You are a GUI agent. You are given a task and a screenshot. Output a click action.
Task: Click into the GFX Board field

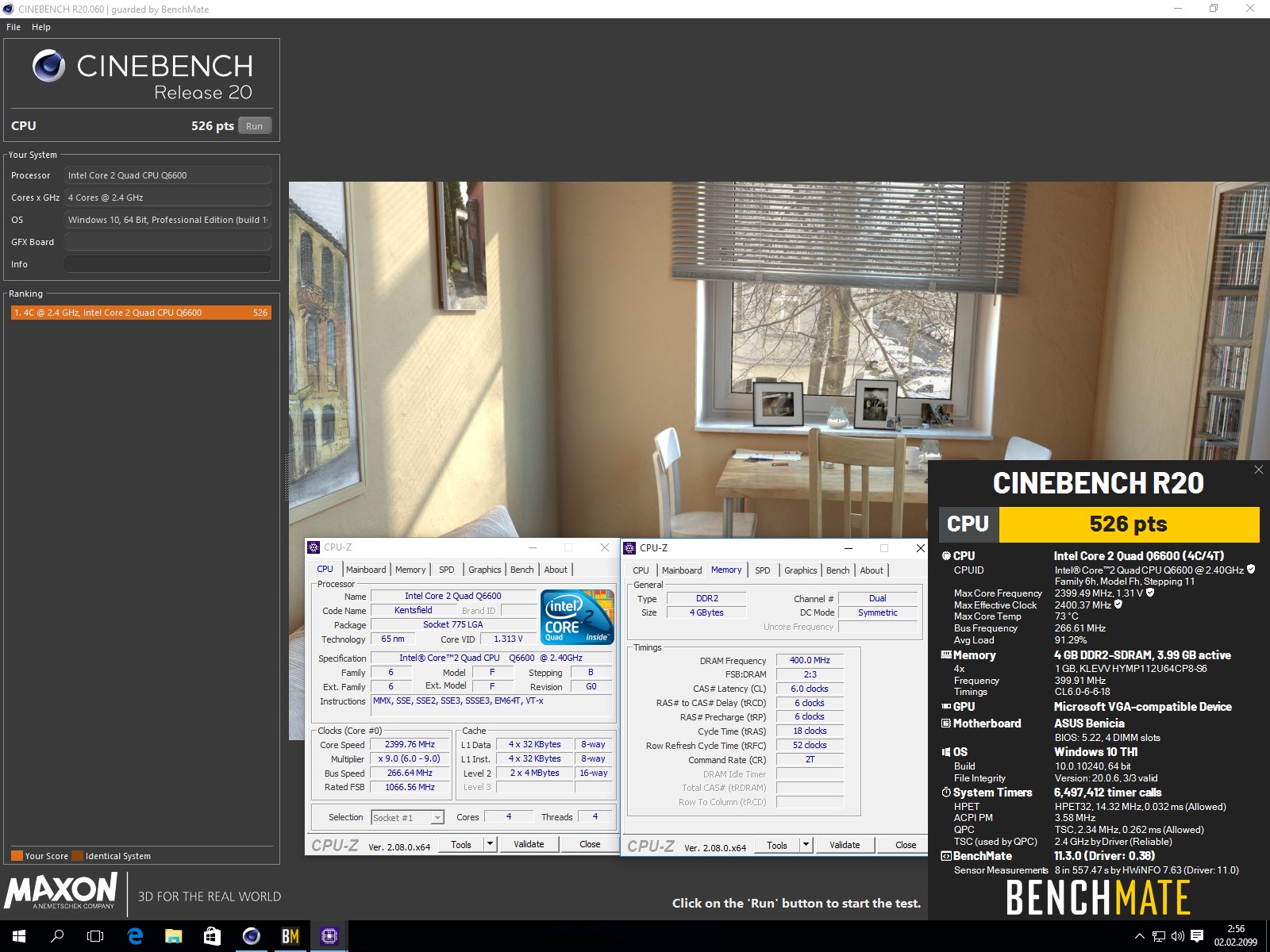tap(167, 242)
